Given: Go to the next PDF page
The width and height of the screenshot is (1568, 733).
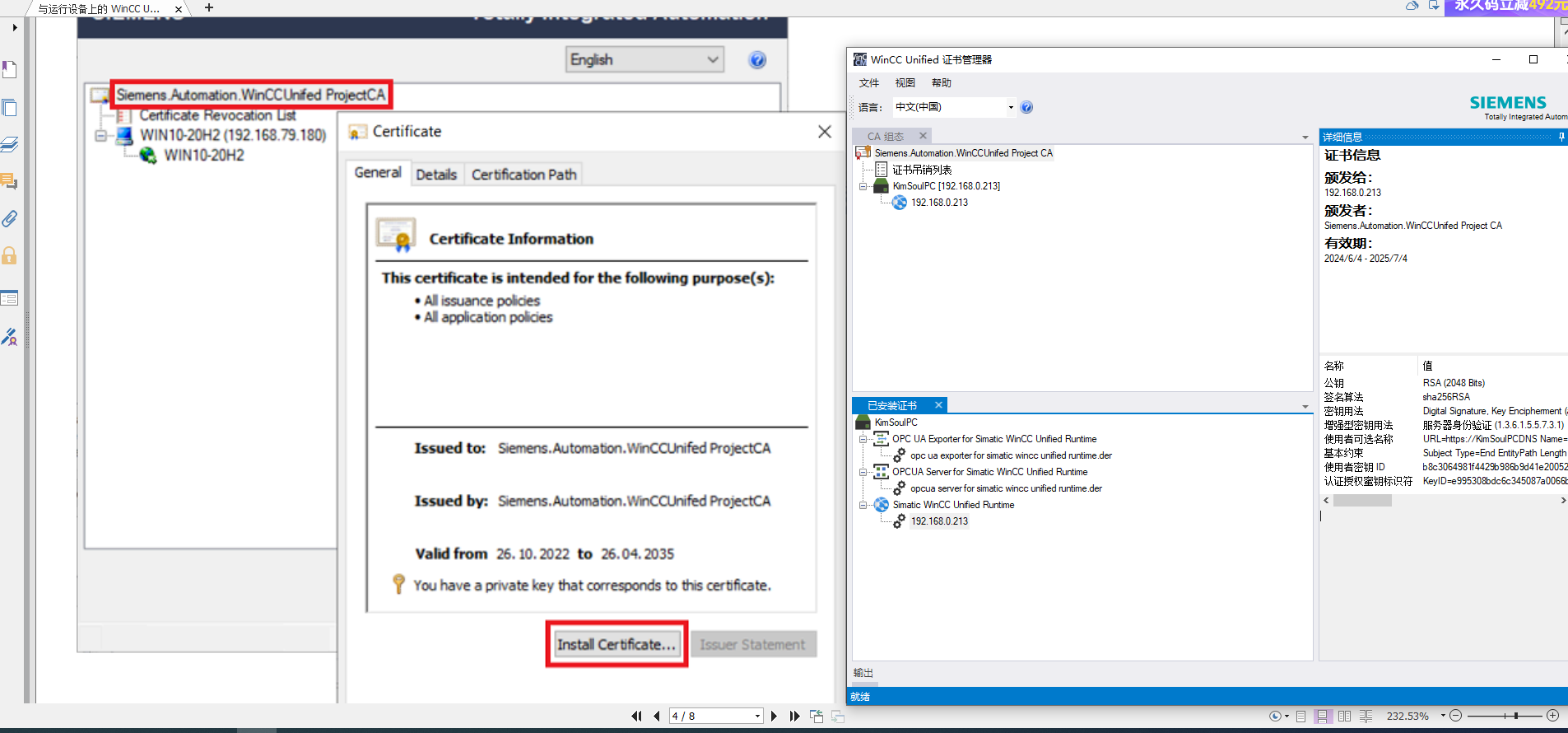Looking at the screenshot, I should [x=774, y=717].
